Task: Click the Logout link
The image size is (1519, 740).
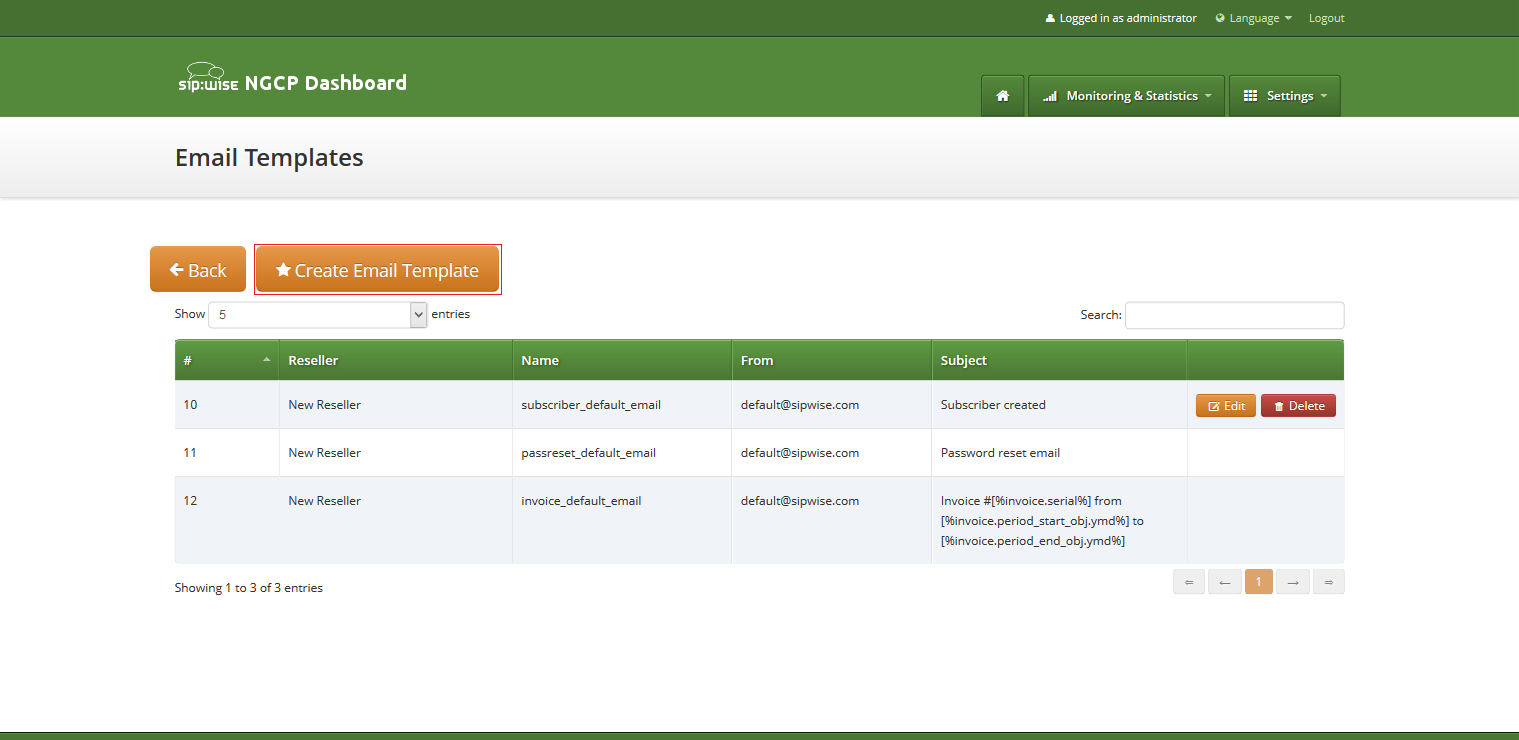Action: click(1326, 17)
